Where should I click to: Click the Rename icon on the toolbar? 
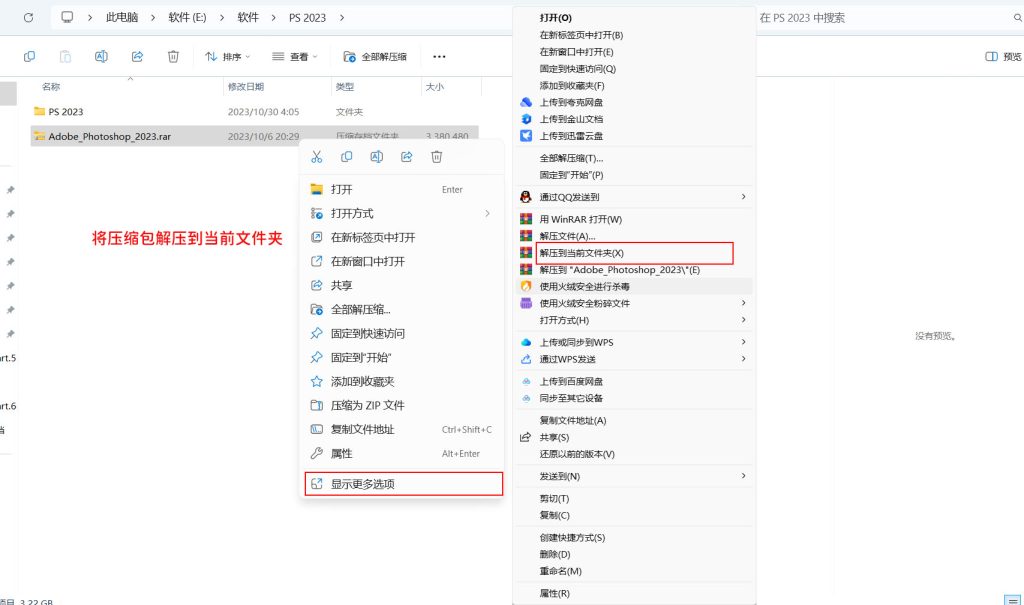point(100,56)
